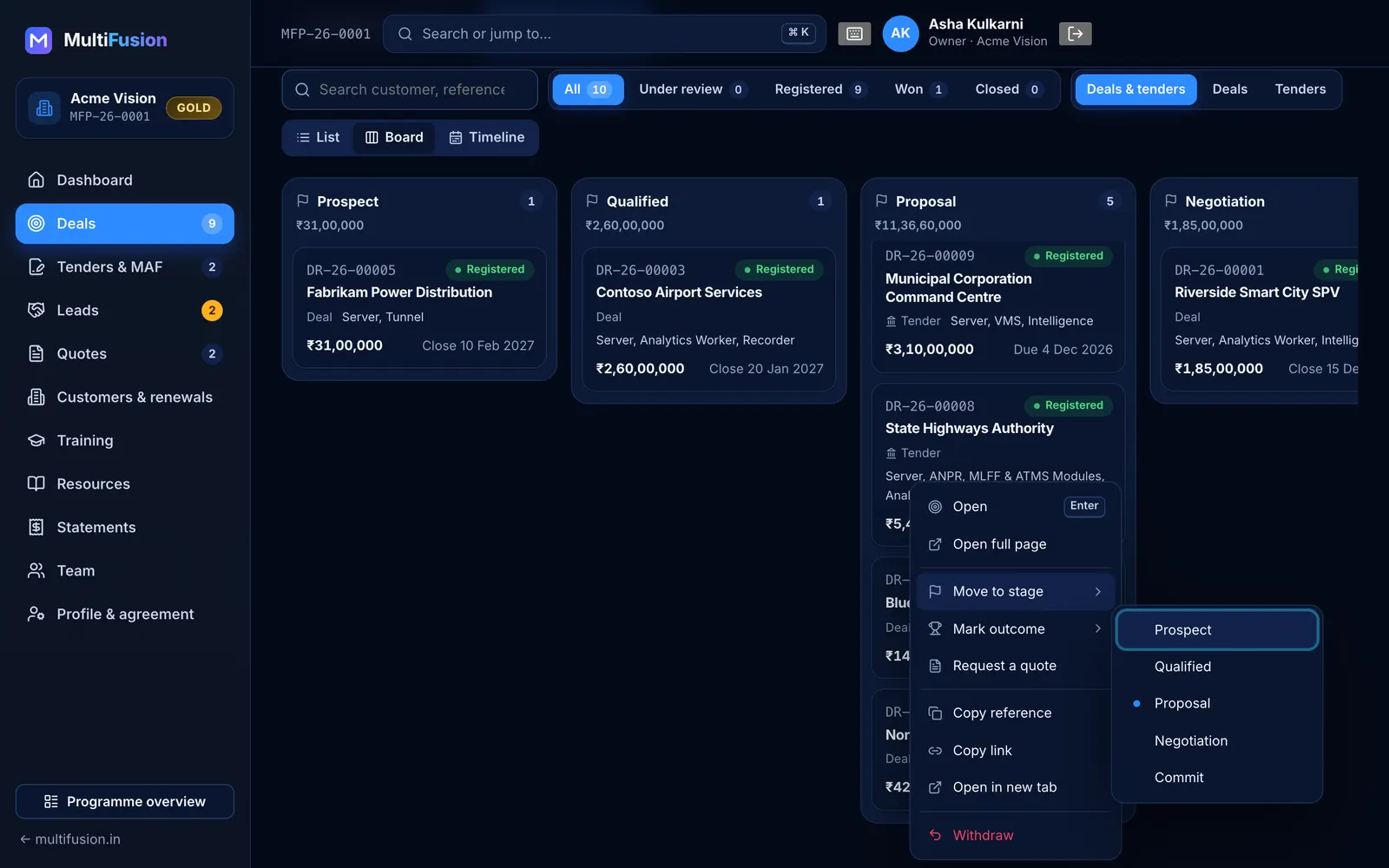Expand the Mark outcome submenu arrow
The width and height of the screenshot is (1389, 868).
(x=1098, y=628)
